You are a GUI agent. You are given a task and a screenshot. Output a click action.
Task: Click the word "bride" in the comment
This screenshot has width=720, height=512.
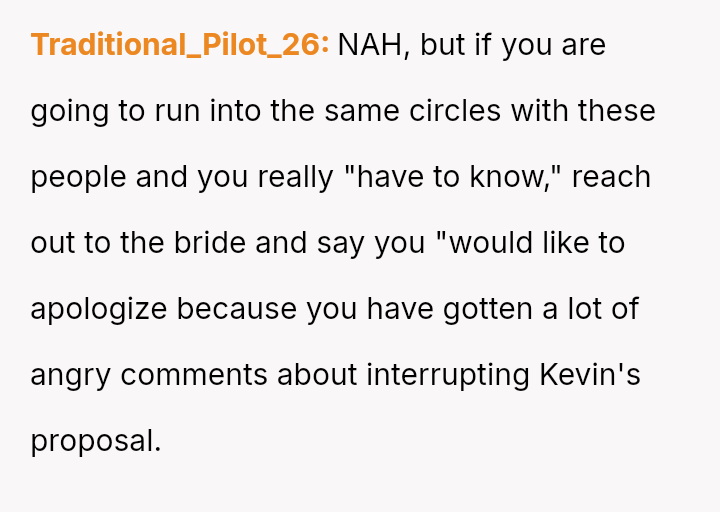pos(212,242)
